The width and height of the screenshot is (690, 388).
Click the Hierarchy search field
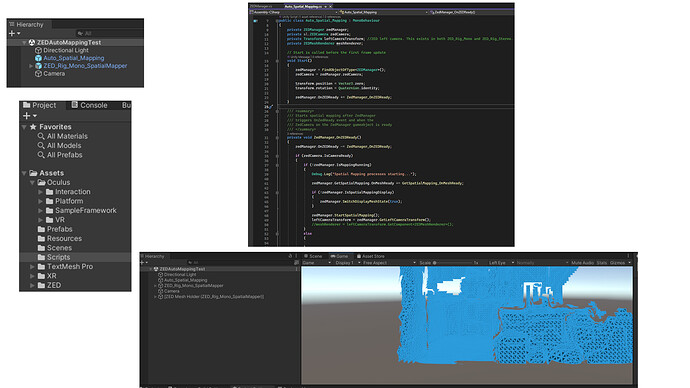pos(109,33)
